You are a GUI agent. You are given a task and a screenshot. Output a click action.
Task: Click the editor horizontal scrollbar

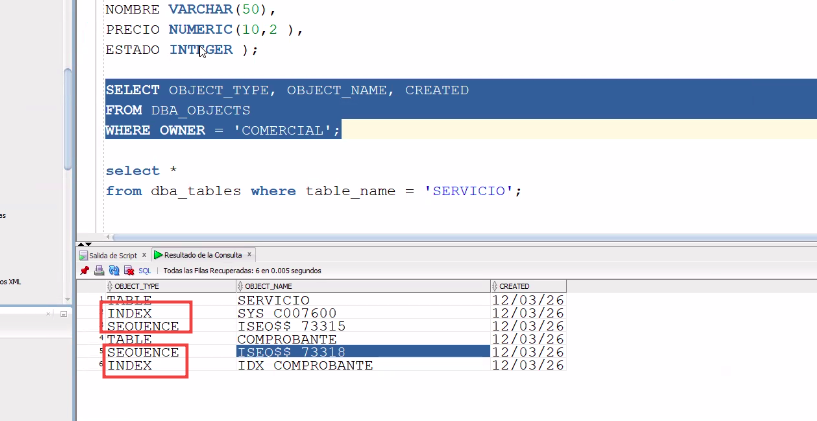pyautogui.click(x=400, y=237)
